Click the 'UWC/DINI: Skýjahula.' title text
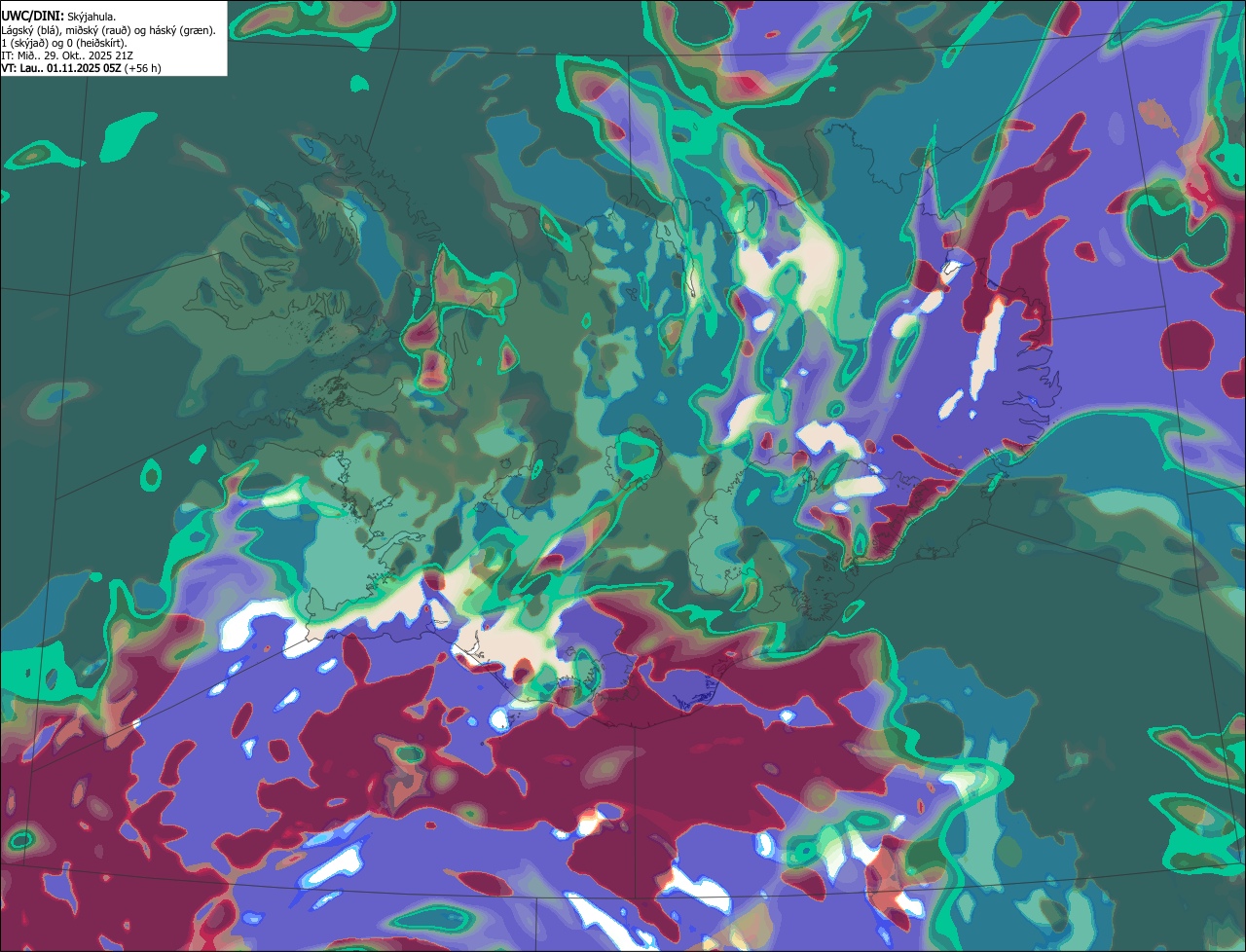Viewport: 1246px width, 952px height. coord(58,16)
